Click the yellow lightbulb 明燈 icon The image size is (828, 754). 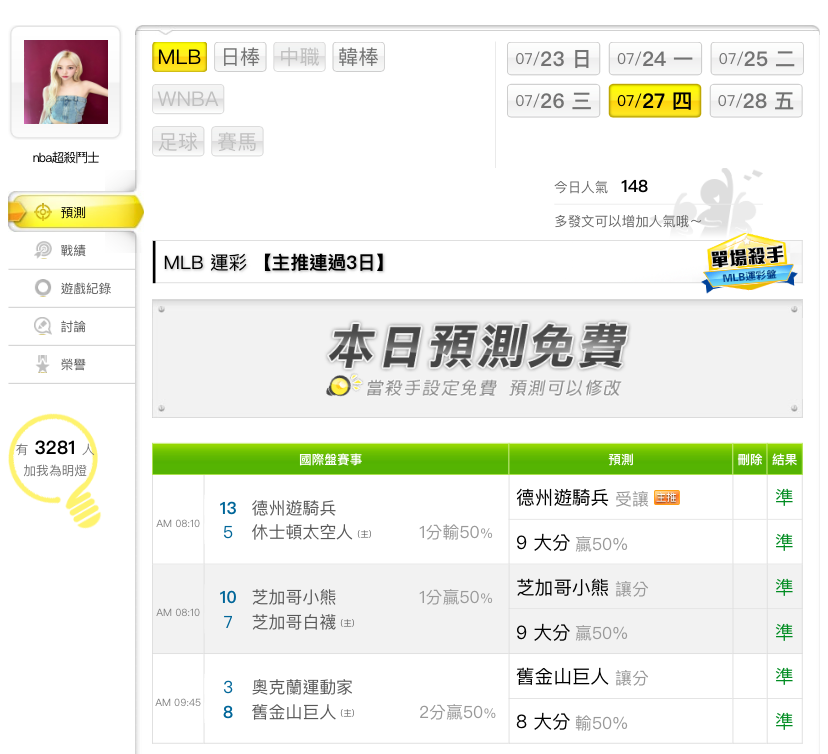55,470
